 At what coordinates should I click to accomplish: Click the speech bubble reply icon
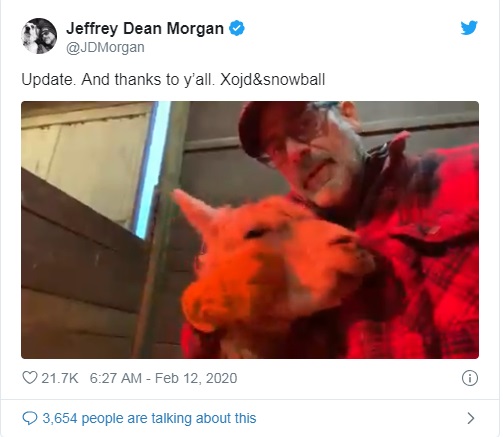tap(29, 418)
